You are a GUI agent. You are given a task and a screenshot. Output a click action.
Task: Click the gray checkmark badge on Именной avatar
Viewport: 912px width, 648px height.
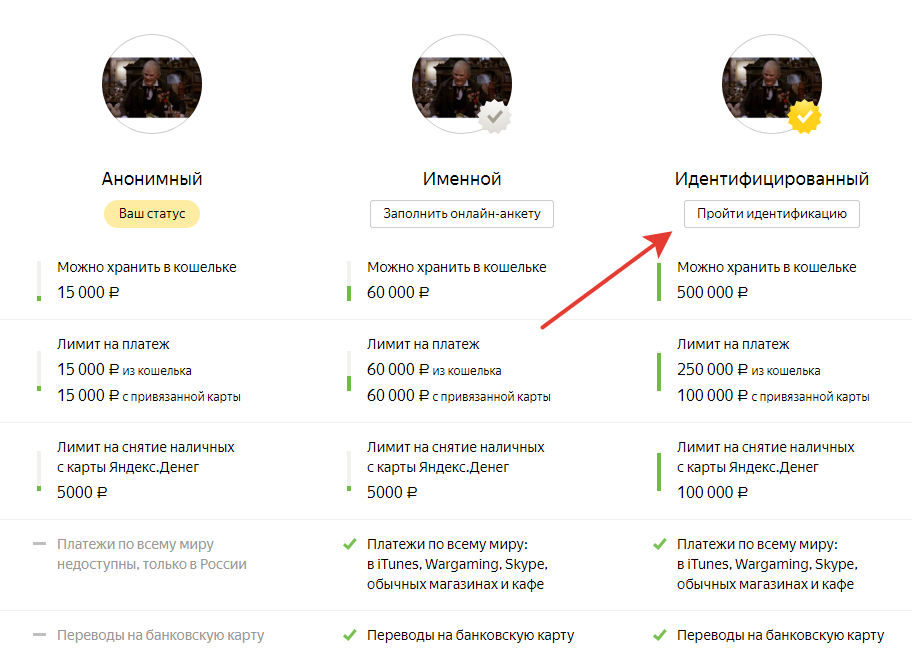[494, 118]
